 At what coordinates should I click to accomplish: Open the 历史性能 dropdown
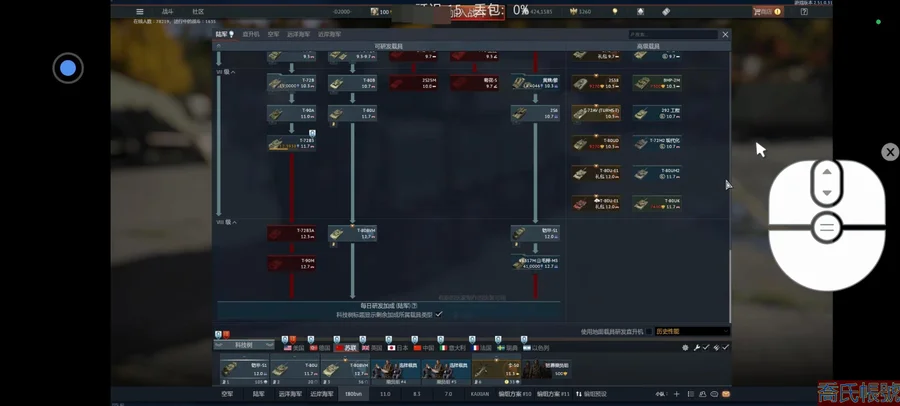[691, 332]
